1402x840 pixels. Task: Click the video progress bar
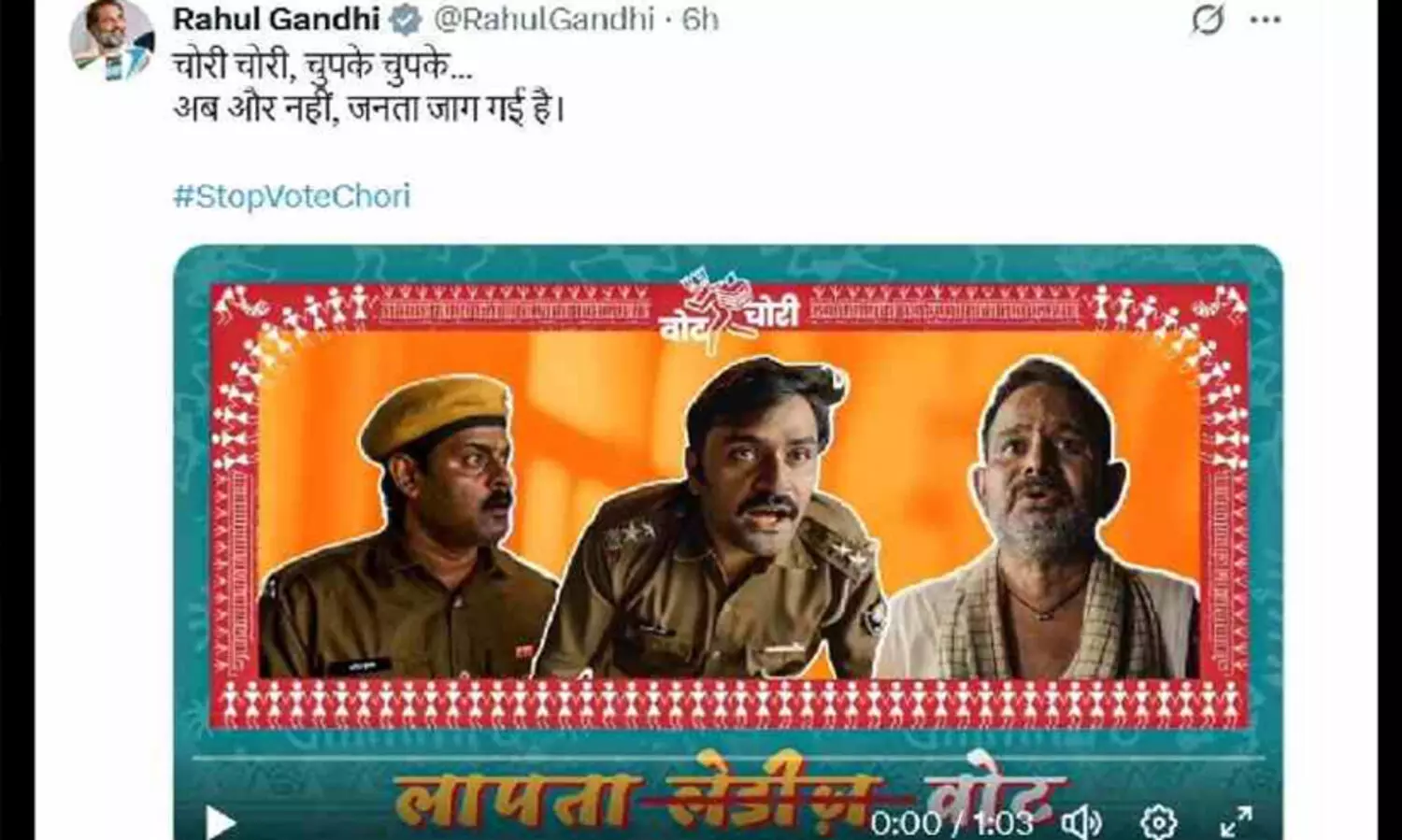(728, 759)
